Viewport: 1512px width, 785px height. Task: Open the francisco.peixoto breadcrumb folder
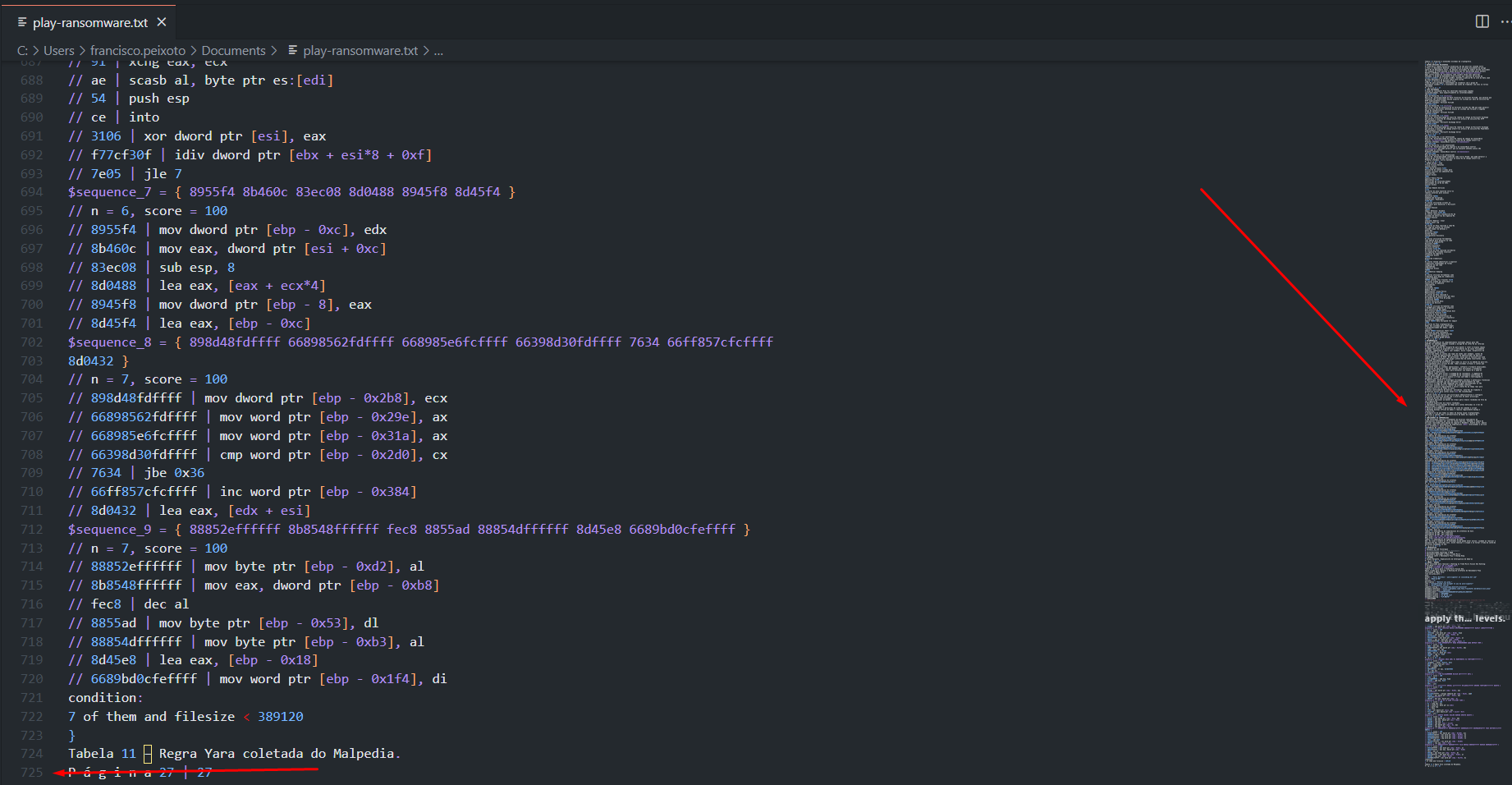[x=137, y=50]
